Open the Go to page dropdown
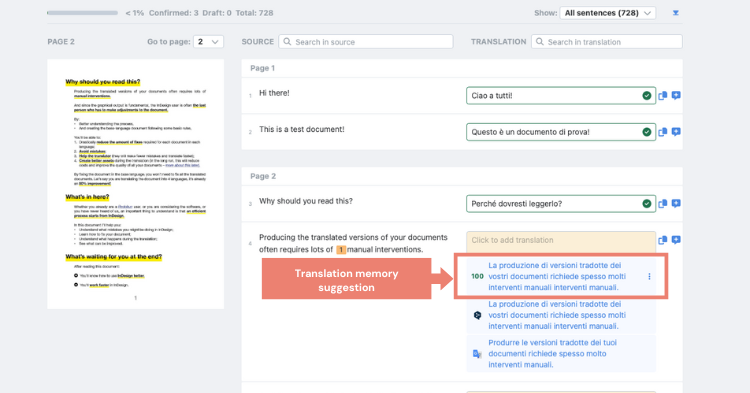 coord(208,42)
